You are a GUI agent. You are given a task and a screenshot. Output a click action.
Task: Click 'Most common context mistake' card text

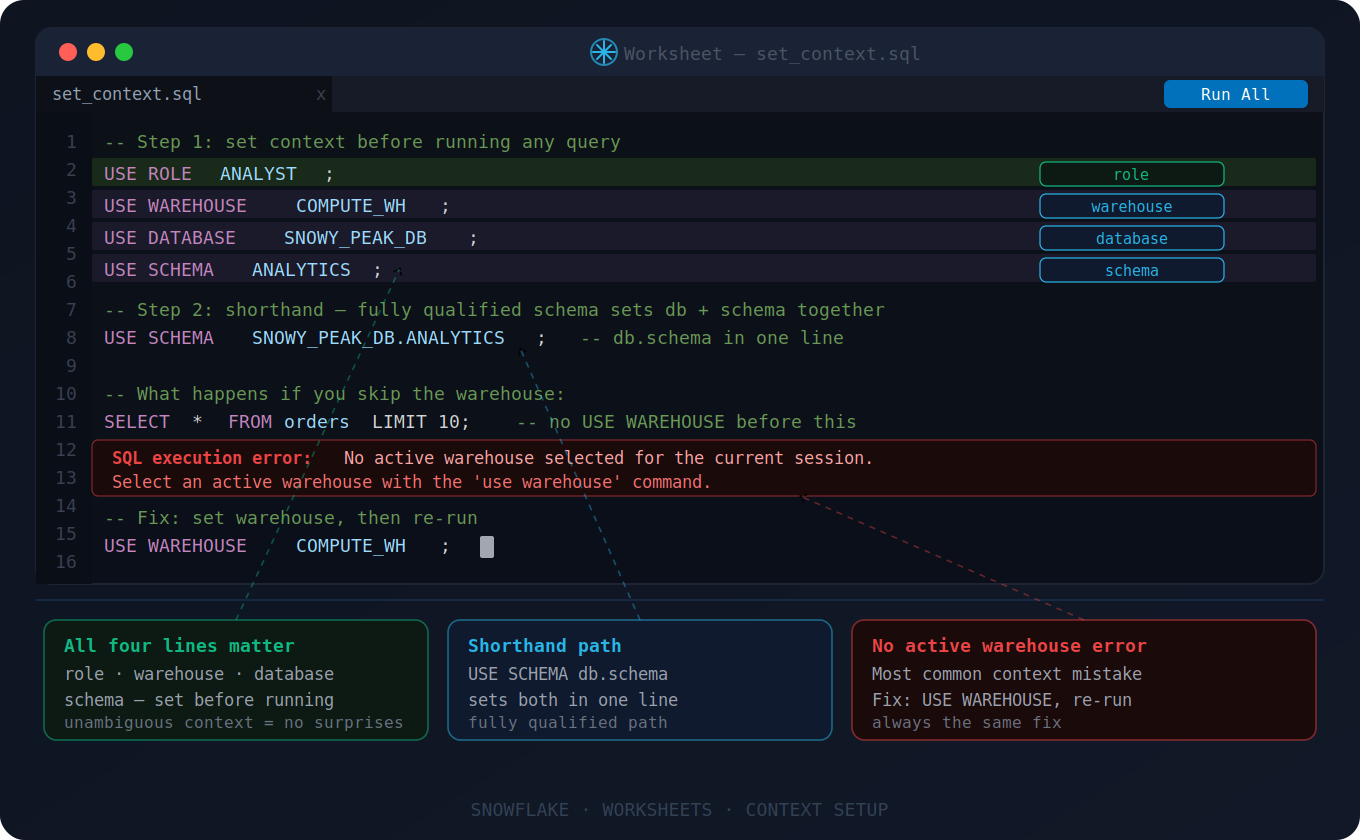(x=1007, y=674)
